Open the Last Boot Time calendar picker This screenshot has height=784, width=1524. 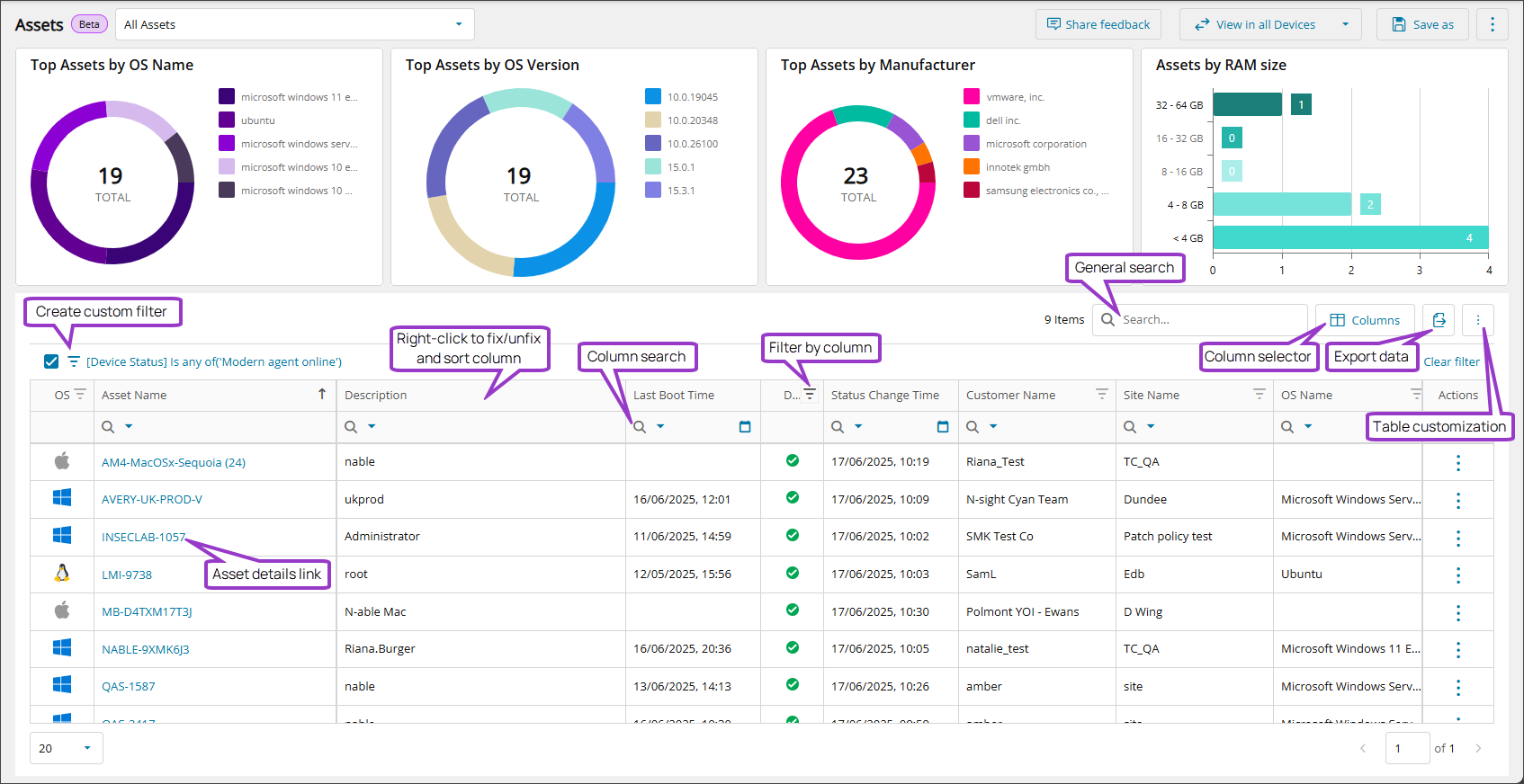tap(745, 427)
